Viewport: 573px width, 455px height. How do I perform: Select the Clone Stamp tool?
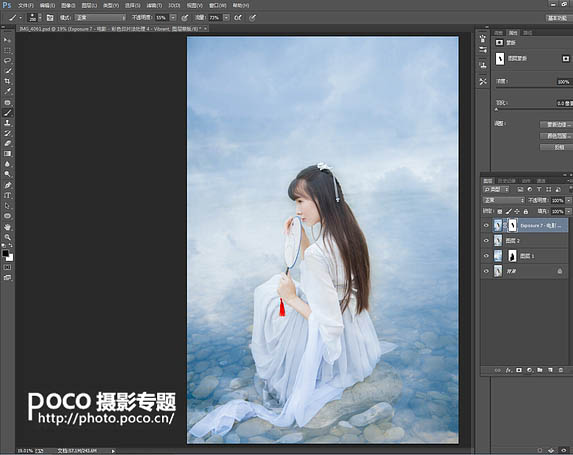coord(7,123)
